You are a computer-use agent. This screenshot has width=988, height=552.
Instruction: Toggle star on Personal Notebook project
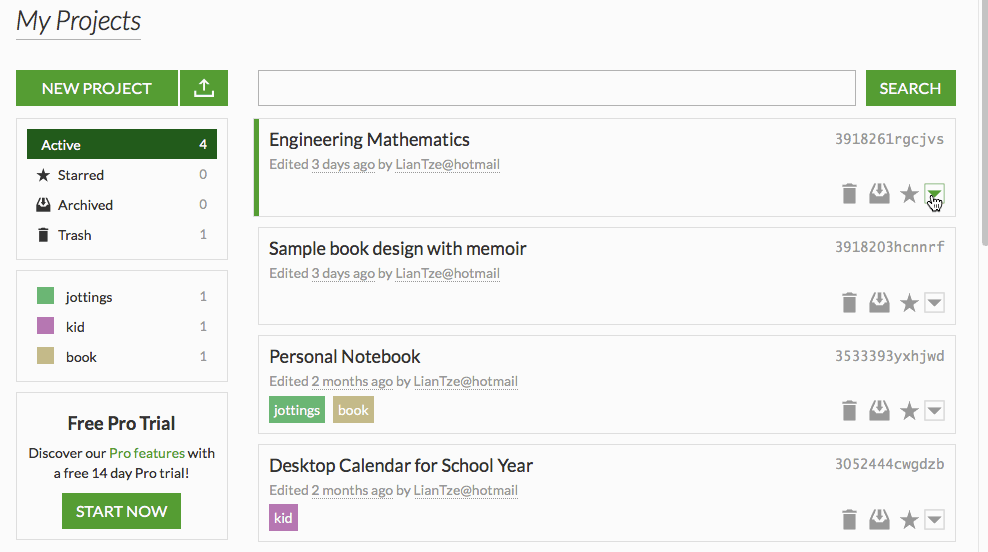coord(909,411)
